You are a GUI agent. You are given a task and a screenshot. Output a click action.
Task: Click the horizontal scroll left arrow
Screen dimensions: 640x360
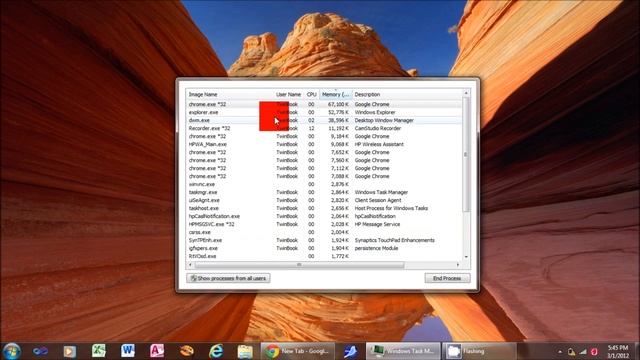[x=190, y=265]
